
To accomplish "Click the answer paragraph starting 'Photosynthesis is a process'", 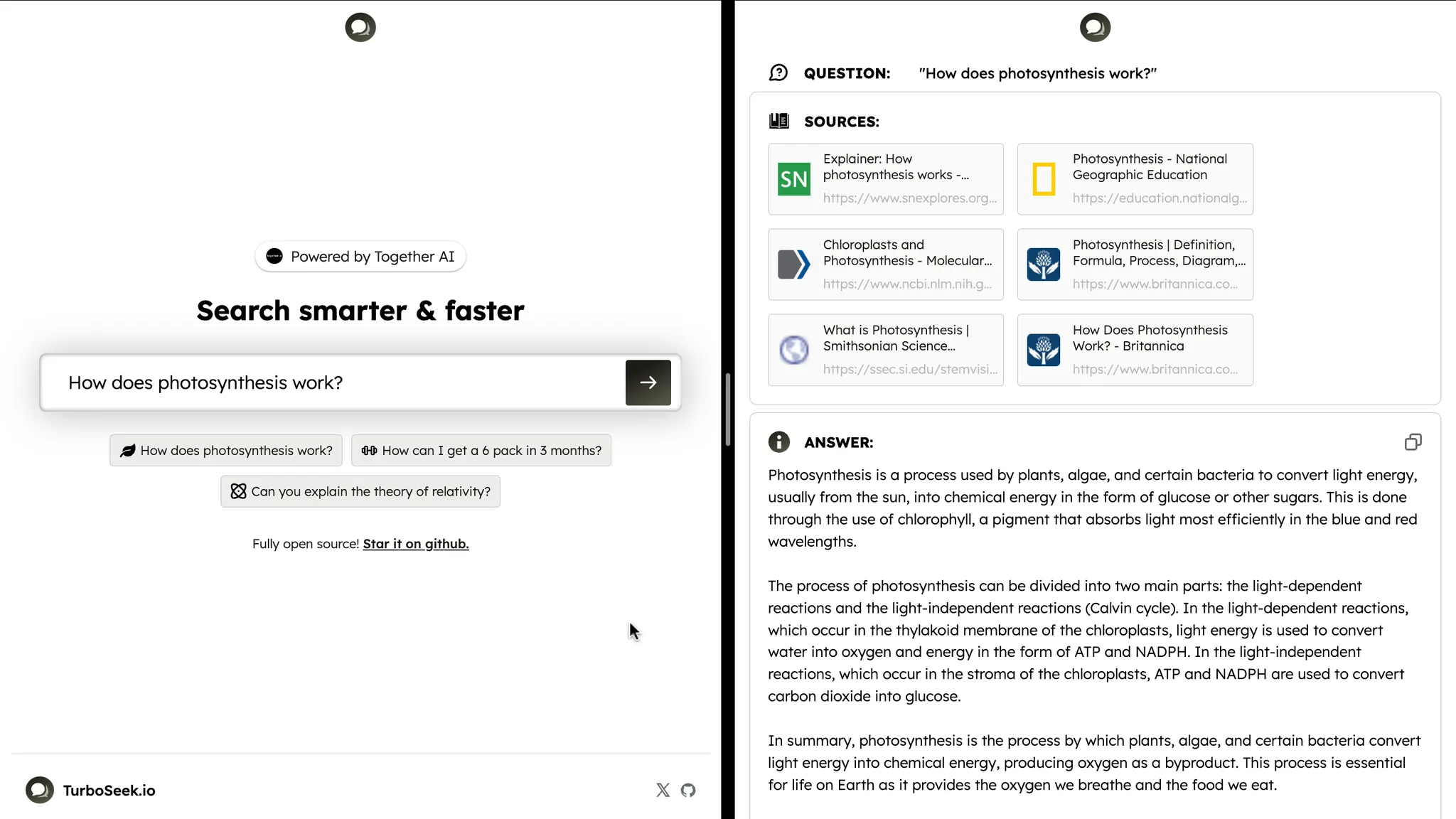I will coord(1093,508).
